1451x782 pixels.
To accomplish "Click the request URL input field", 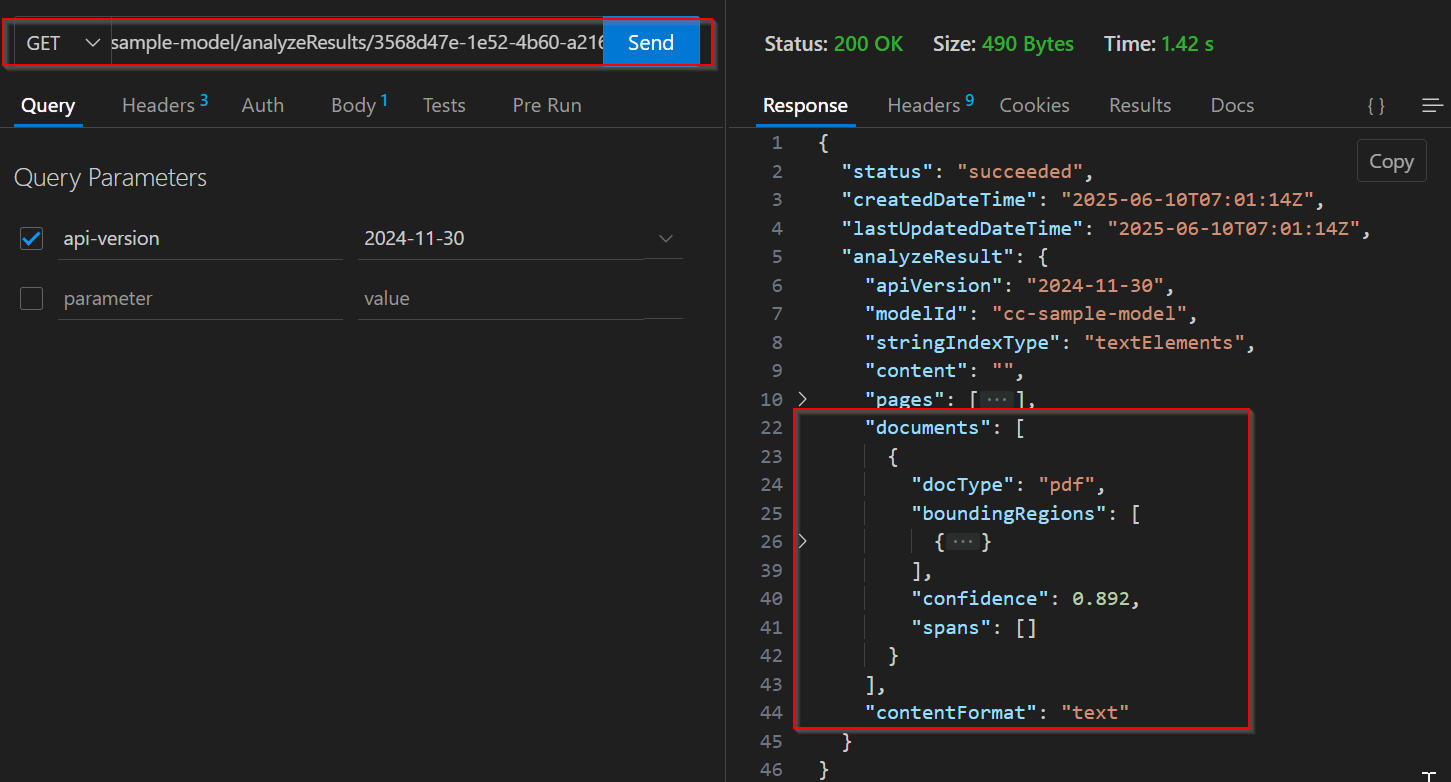I will [x=350, y=43].
